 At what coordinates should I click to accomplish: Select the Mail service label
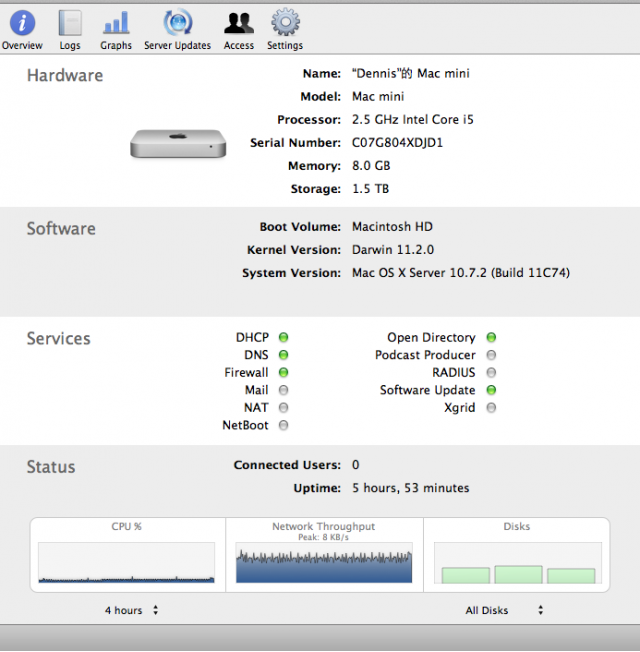point(257,390)
